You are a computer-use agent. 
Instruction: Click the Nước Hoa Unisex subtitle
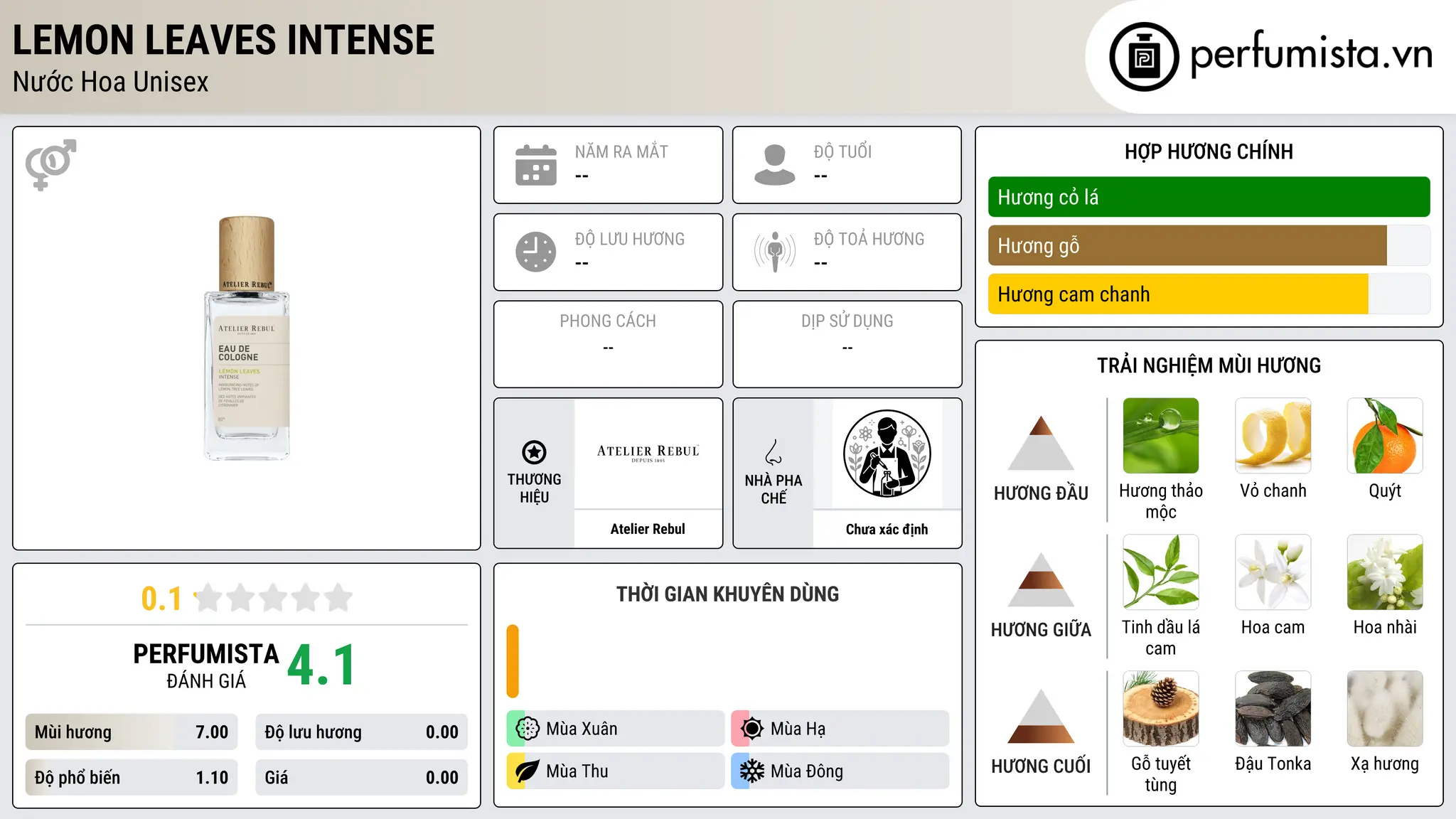click(x=110, y=82)
